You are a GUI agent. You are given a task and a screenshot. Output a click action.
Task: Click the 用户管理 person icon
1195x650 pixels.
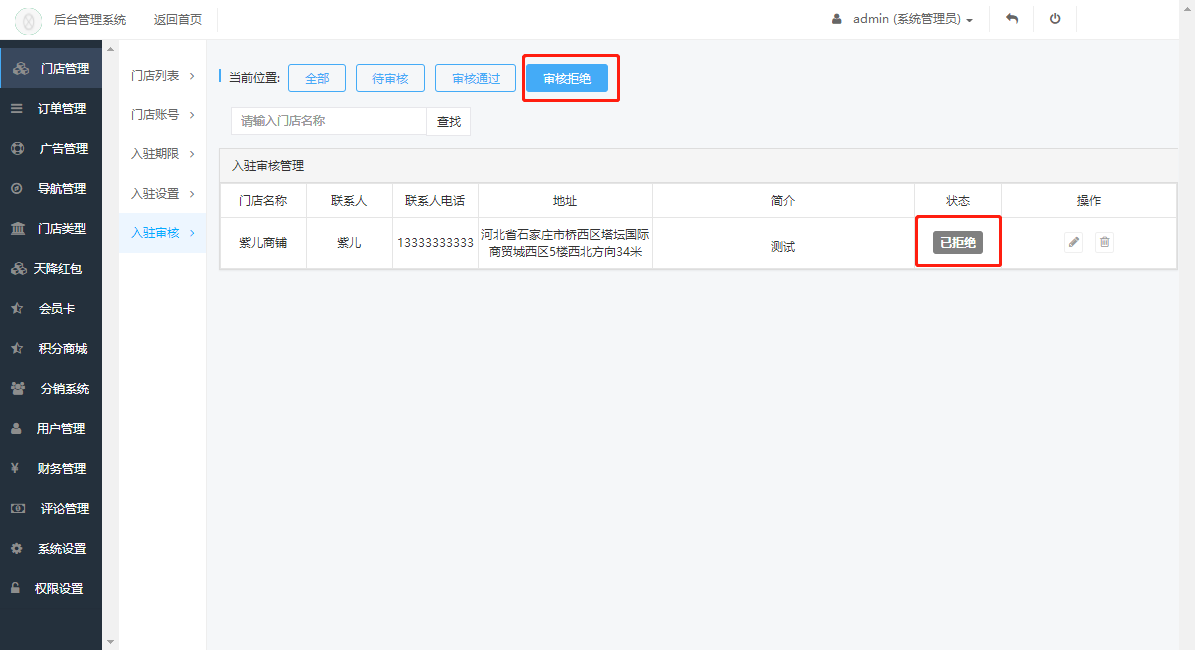16,428
